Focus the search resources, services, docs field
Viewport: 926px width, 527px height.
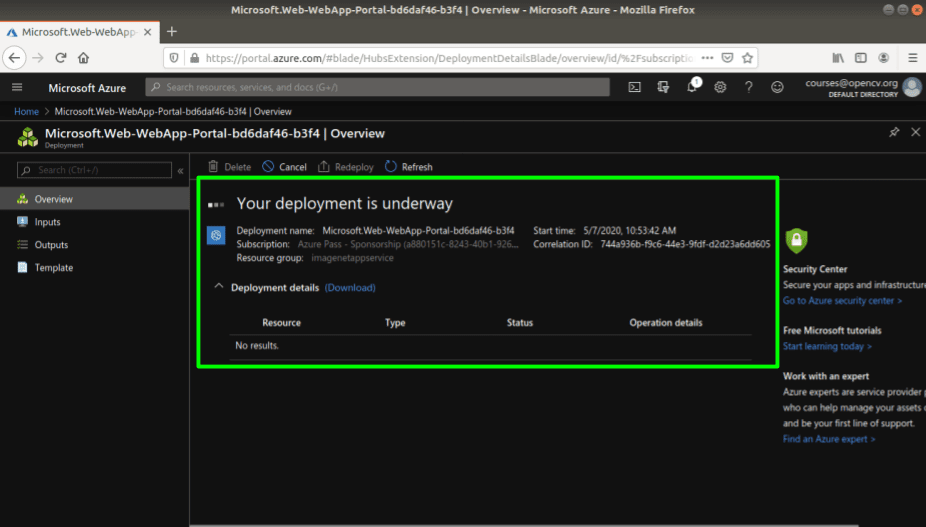coord(377,87)
